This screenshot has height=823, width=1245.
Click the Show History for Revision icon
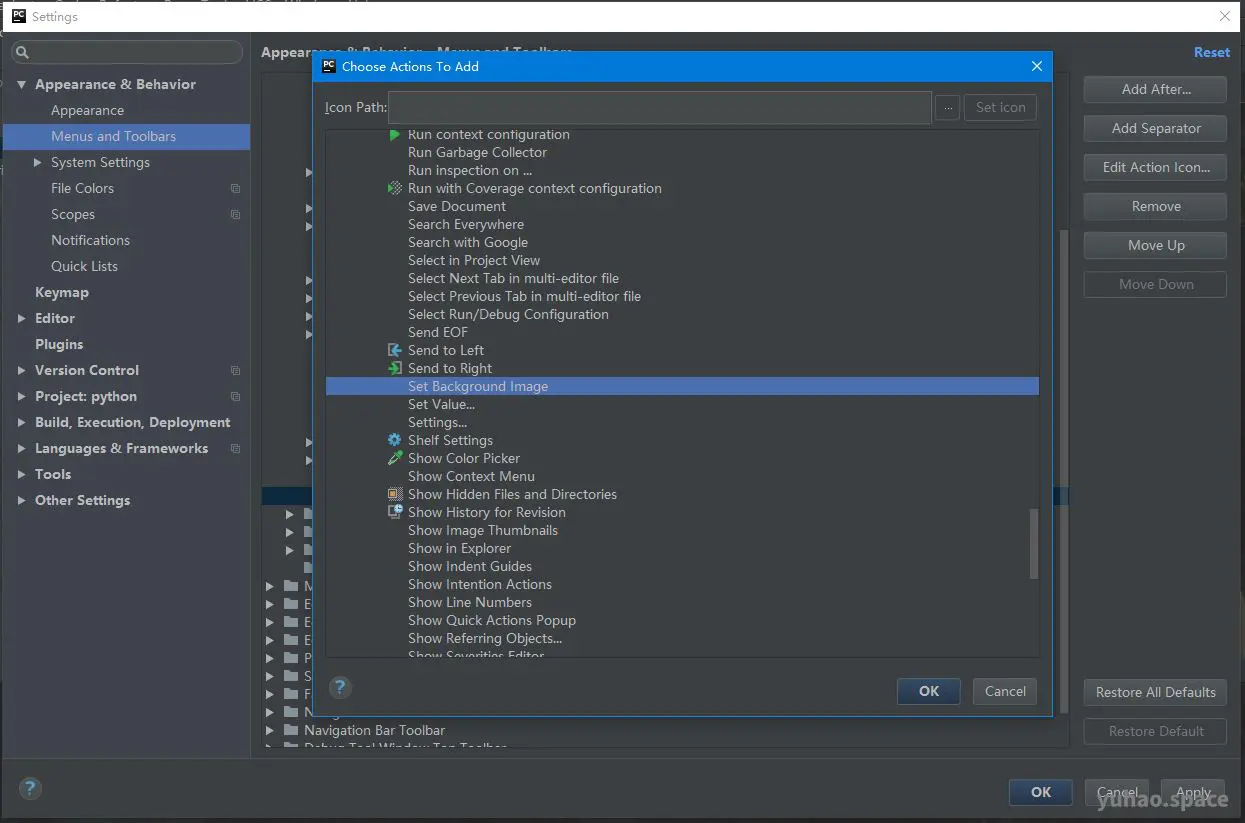point(395,512)
